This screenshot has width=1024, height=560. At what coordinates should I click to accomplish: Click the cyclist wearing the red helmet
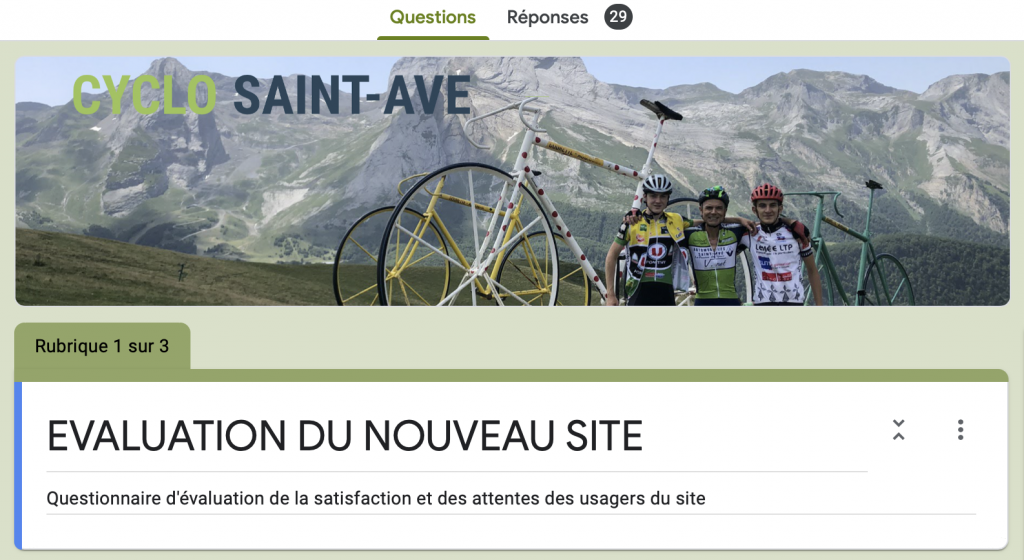pos(778,248)
